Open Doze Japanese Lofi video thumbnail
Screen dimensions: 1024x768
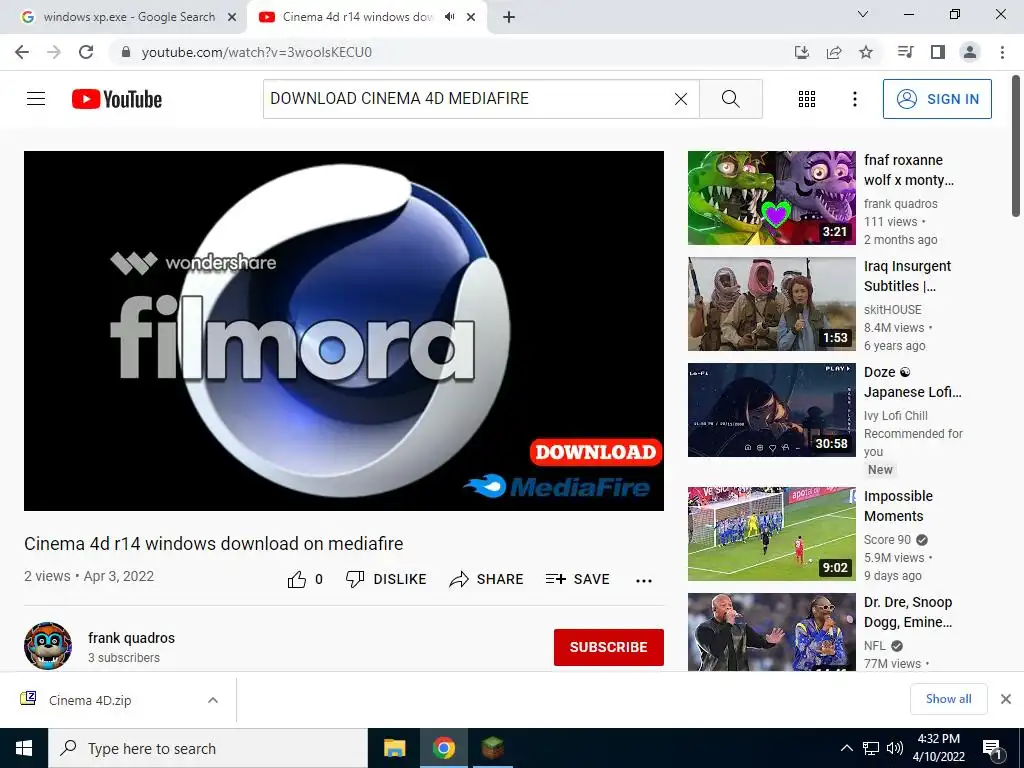pos(771,409)
